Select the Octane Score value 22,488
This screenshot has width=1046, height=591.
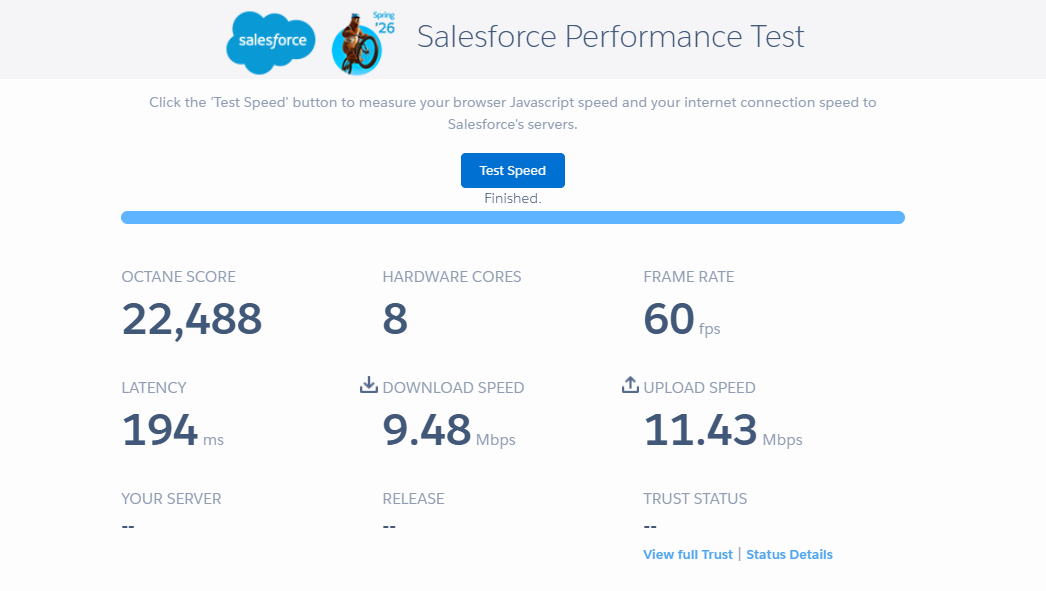point(192,319)
